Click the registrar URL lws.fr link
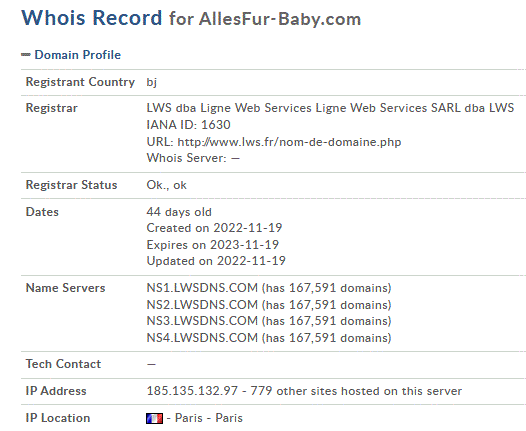Image resolution: width=526 pixels, height=431 pixels. coord(289,142)
